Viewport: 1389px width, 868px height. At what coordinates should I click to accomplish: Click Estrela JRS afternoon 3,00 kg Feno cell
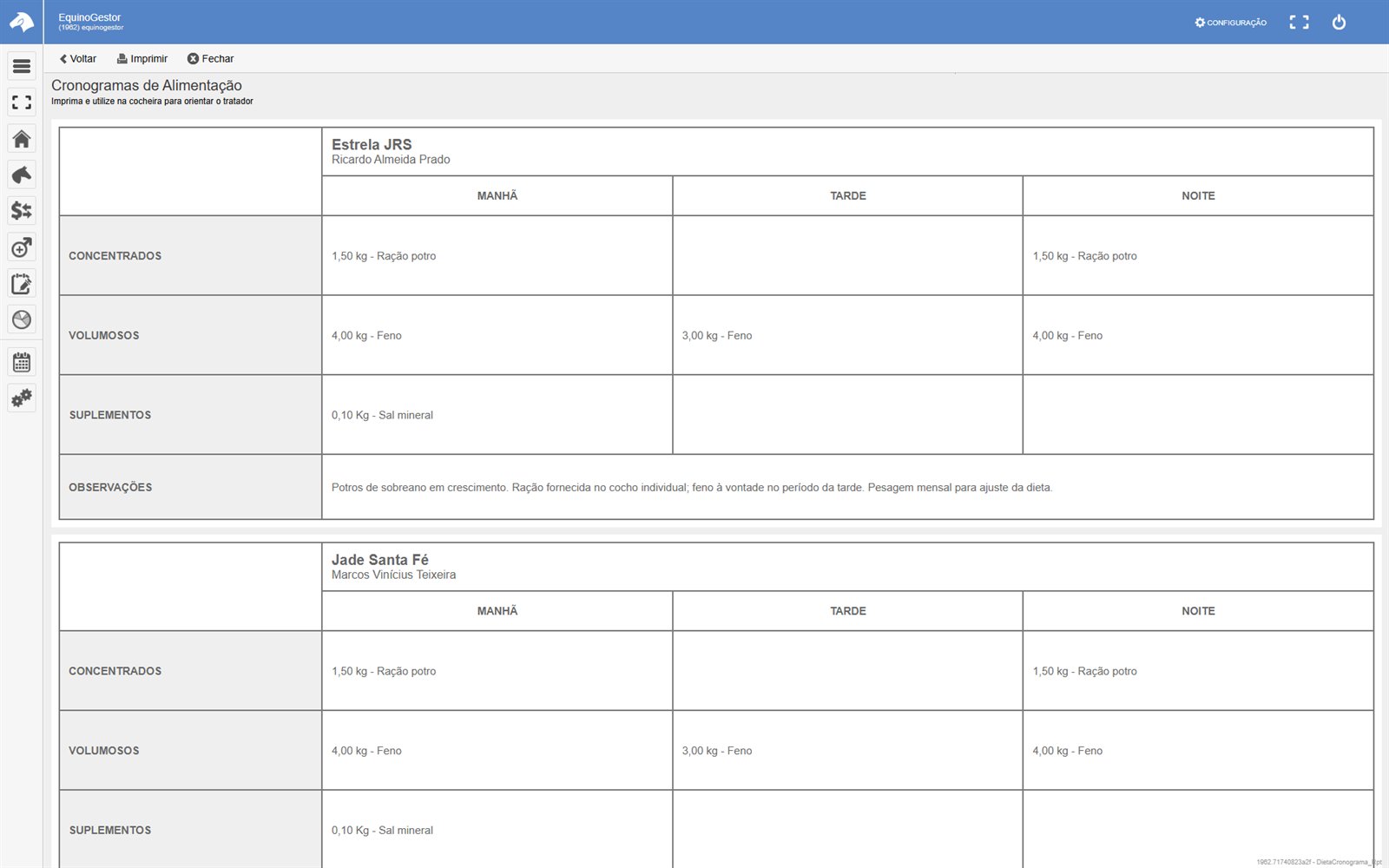point(847,336)
